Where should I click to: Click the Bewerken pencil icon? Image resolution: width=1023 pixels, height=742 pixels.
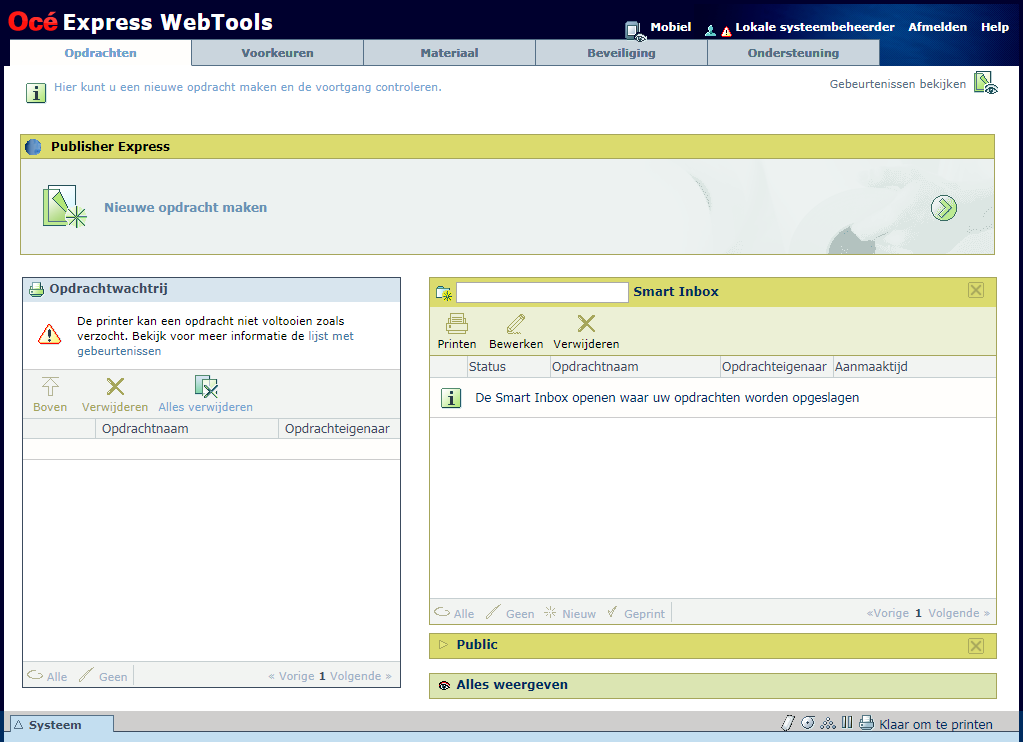pyautogui.click(x=515, y=324)
